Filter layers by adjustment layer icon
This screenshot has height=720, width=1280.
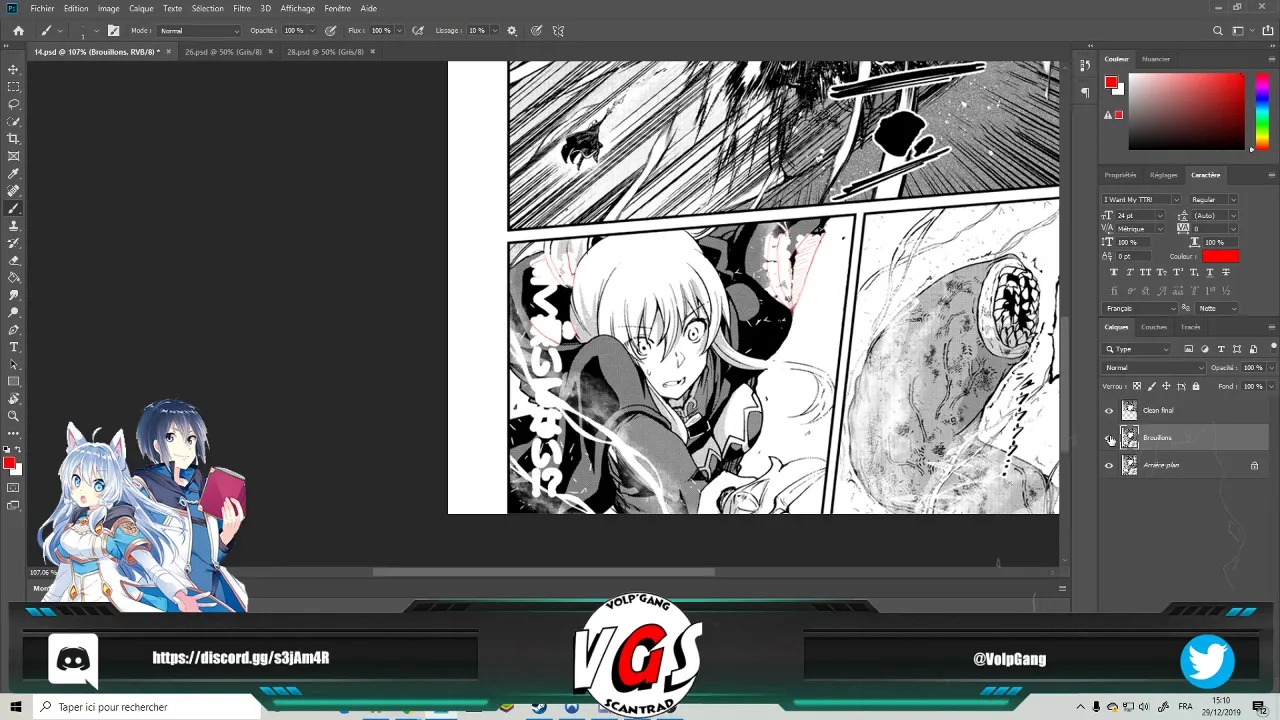click(x=1204, y=349)
